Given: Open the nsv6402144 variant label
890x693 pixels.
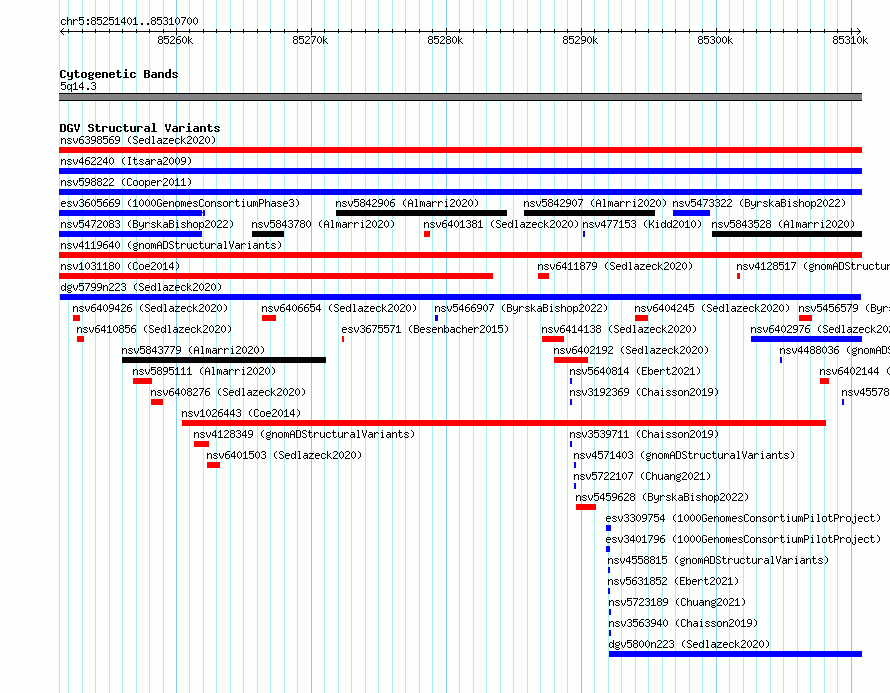Looking at the screenshot, I should (854, 371).
